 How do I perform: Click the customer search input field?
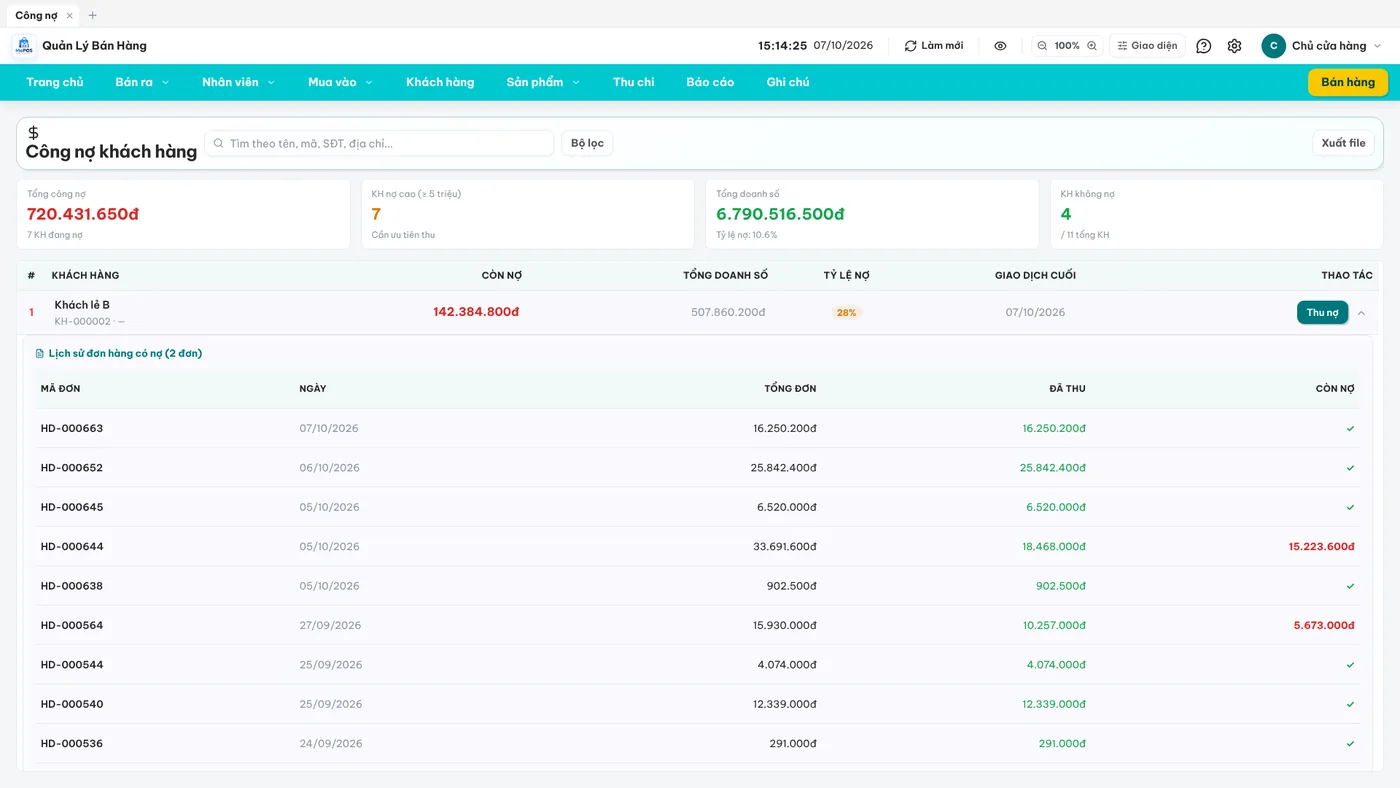point(379,143)
